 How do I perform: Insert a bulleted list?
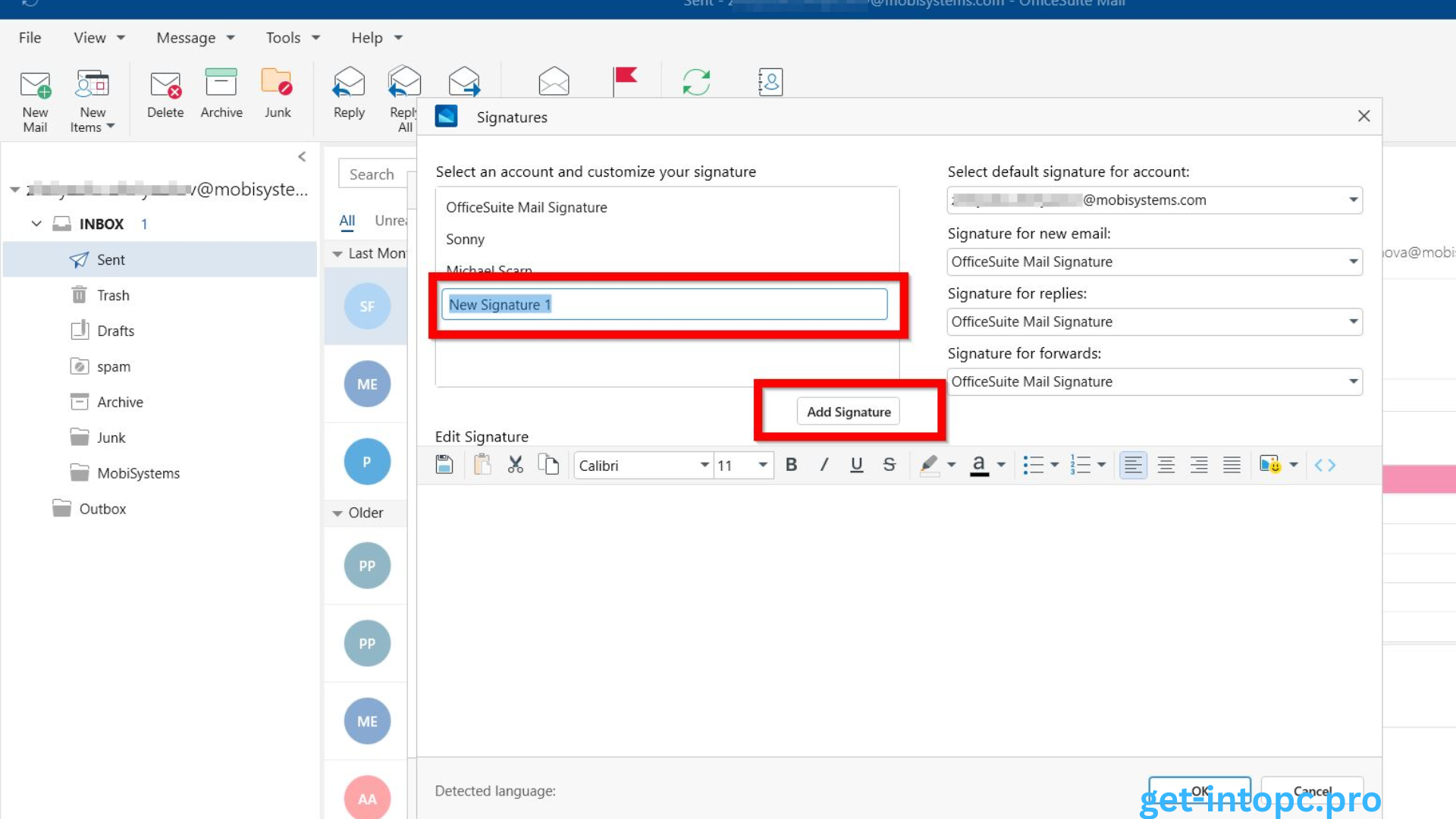(1033, 465)
